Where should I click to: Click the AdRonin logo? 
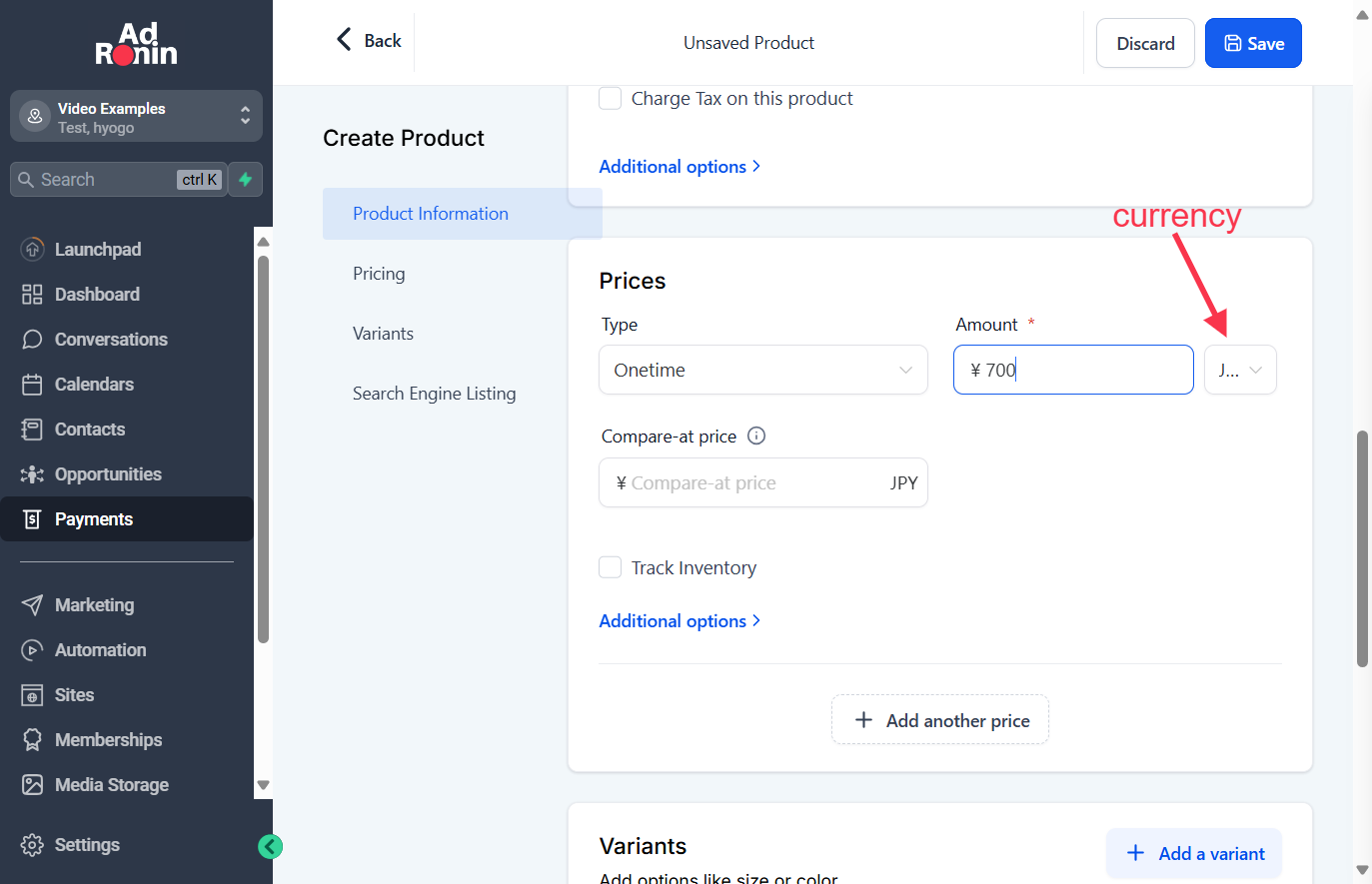pos(136,44)
